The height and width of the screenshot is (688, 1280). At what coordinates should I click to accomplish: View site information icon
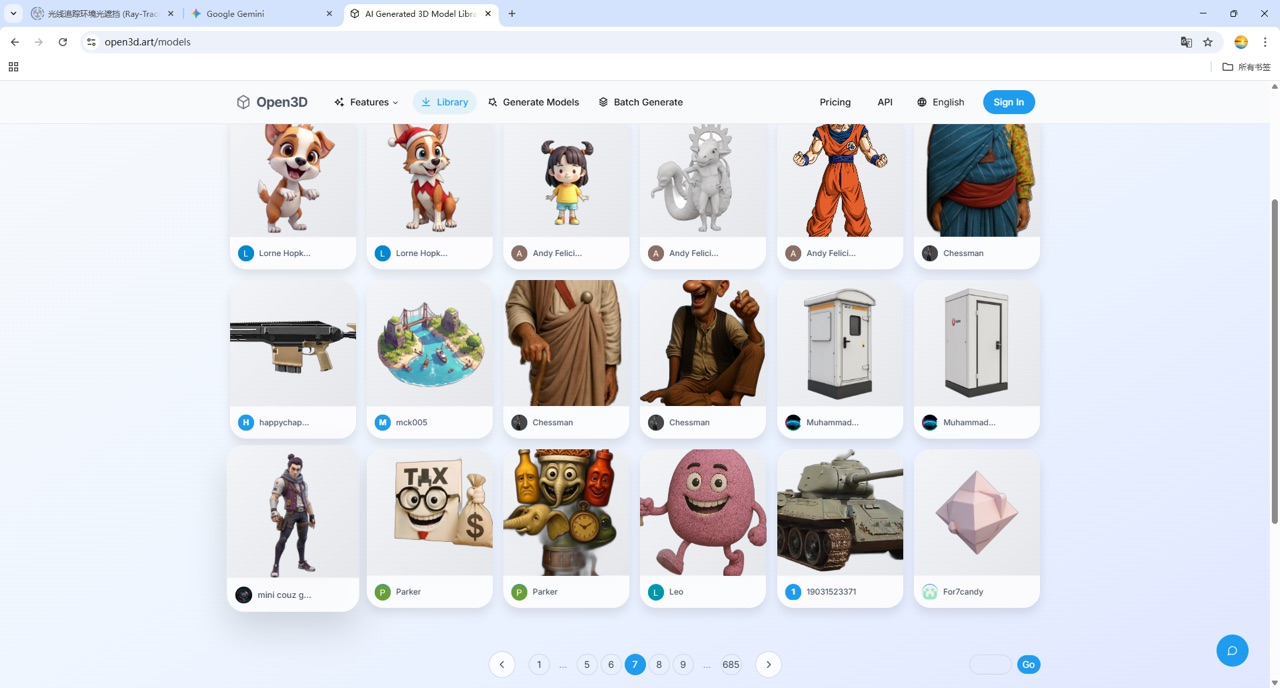91,42
